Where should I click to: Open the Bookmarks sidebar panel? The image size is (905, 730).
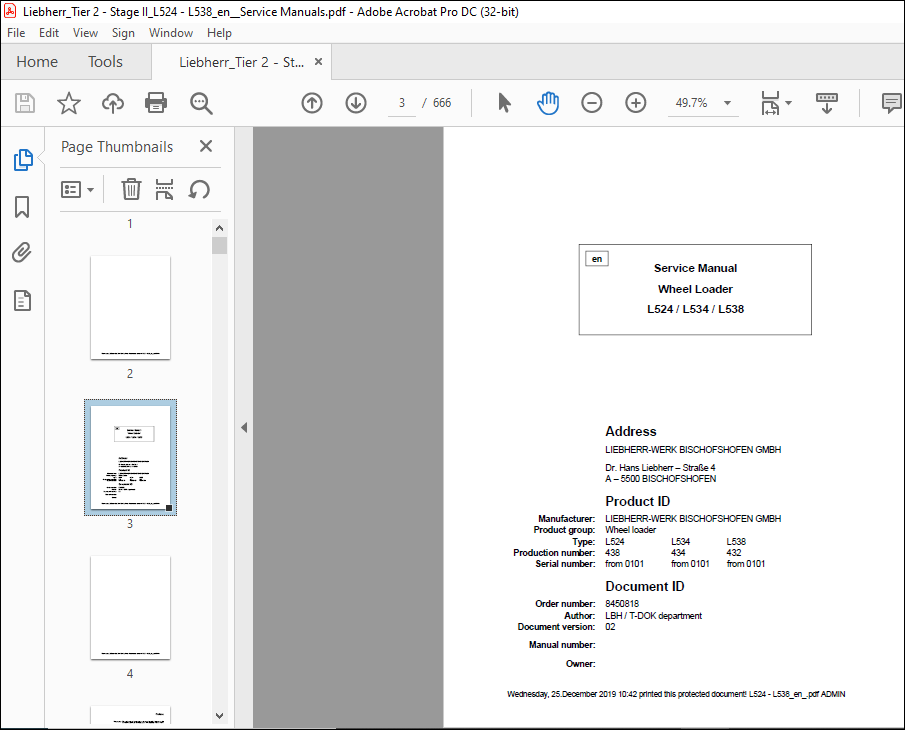click(22, 207)
